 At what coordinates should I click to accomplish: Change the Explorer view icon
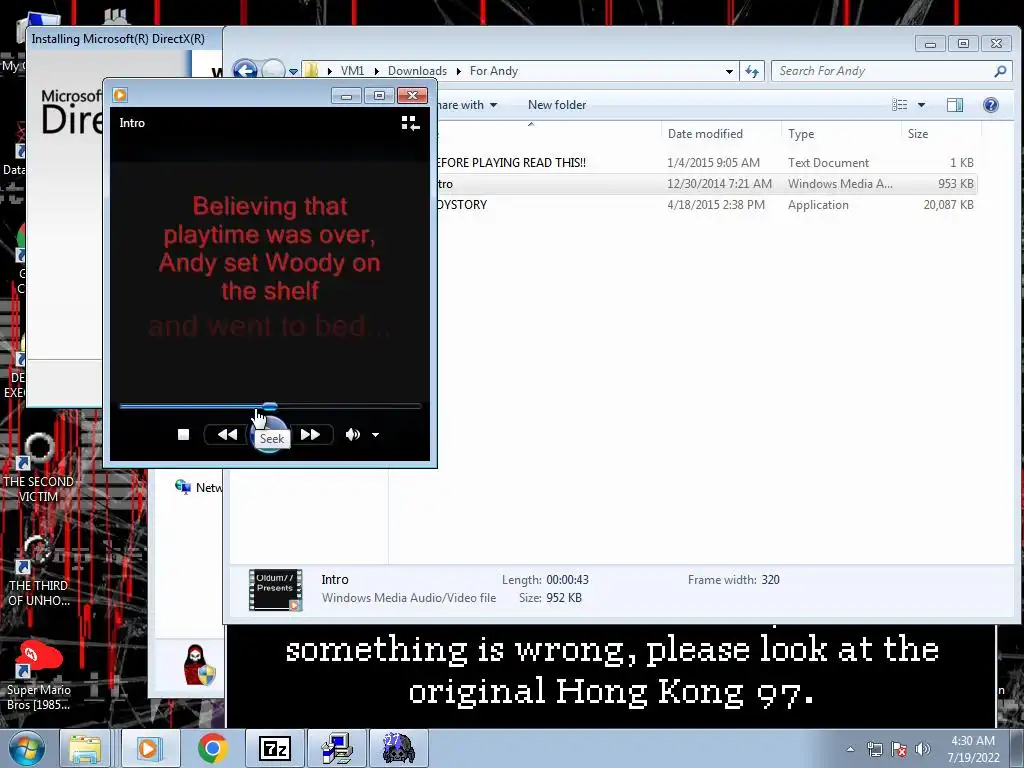pyautogui.click(x=900, y=104)
